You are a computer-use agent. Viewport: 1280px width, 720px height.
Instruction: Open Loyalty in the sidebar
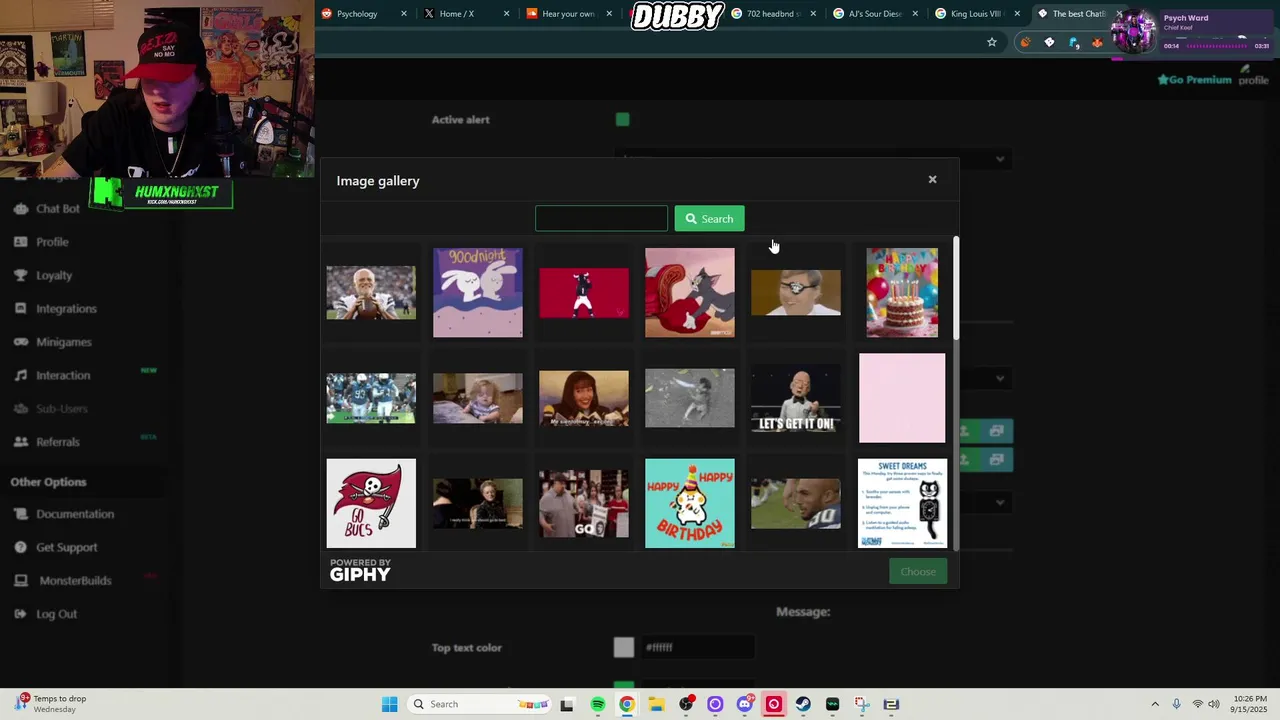click(54, 275)
